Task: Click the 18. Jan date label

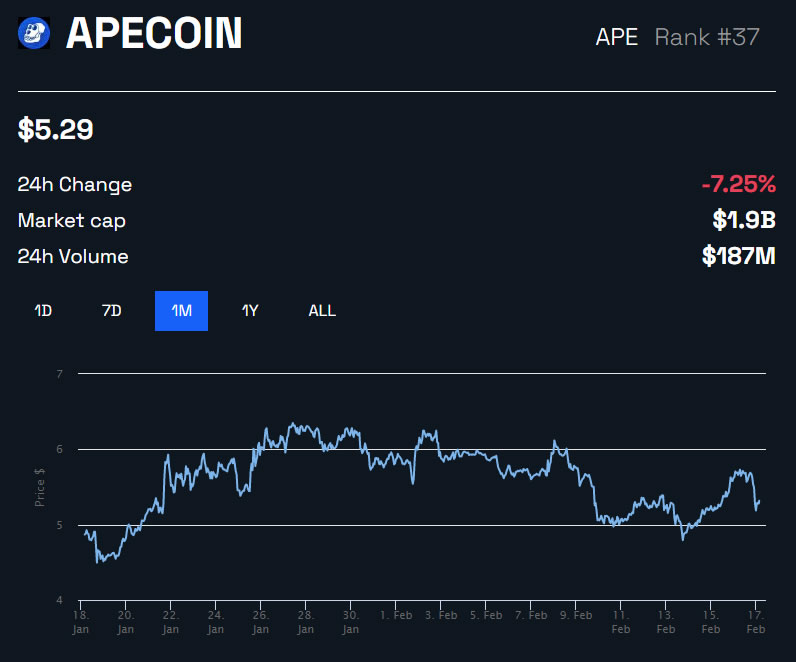Action: 80,622
